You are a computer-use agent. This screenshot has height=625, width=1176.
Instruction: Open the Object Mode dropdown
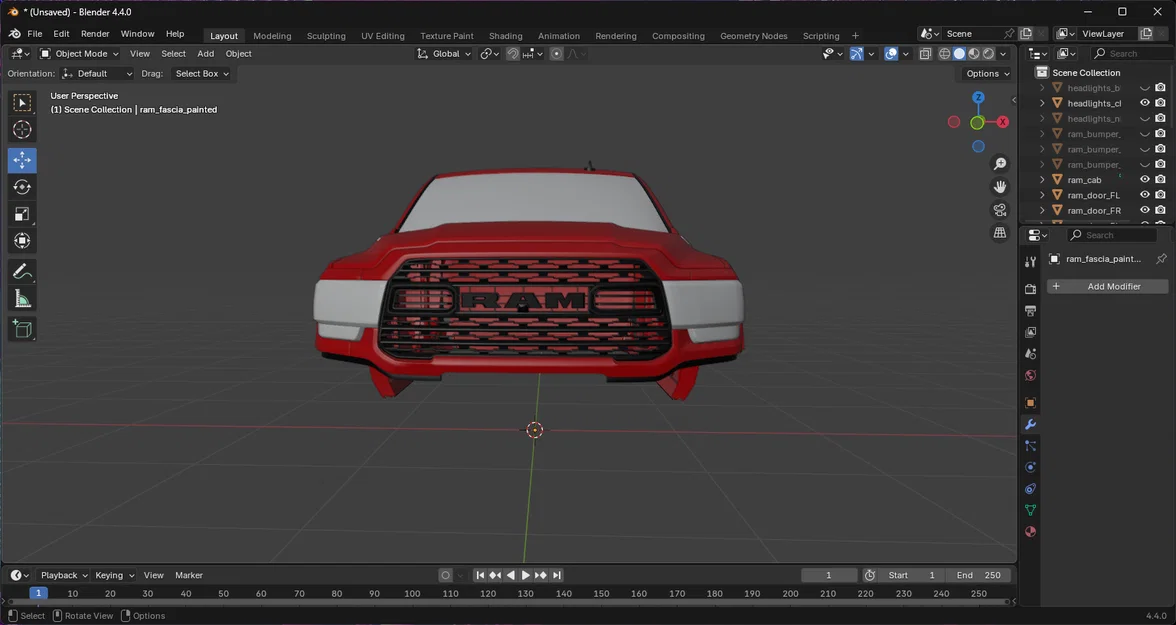(80, 54)
